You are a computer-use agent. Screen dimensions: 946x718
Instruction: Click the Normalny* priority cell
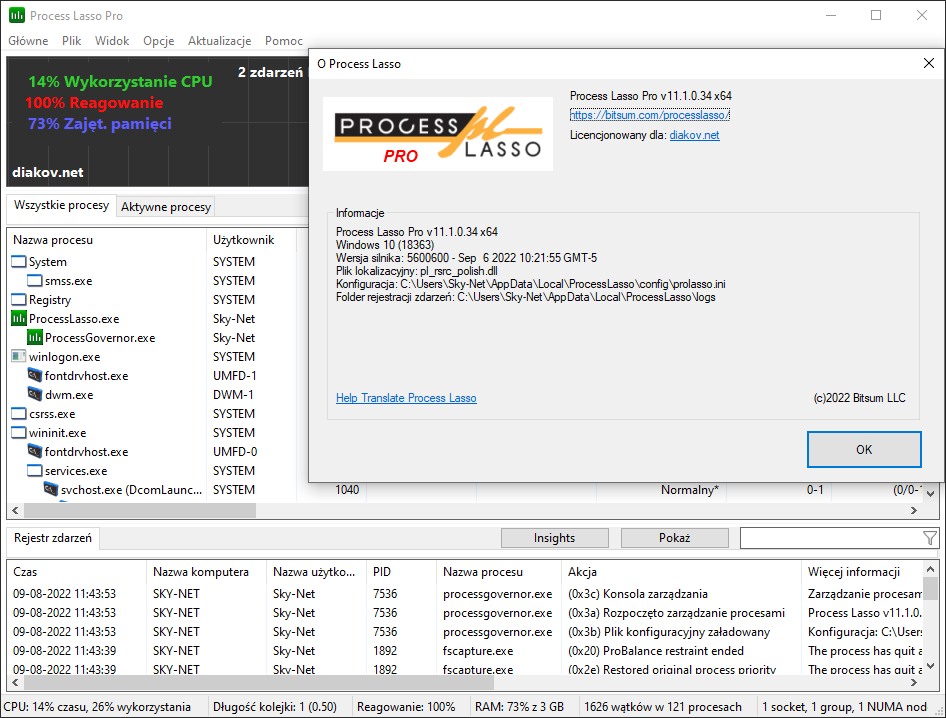click(690, 490)
